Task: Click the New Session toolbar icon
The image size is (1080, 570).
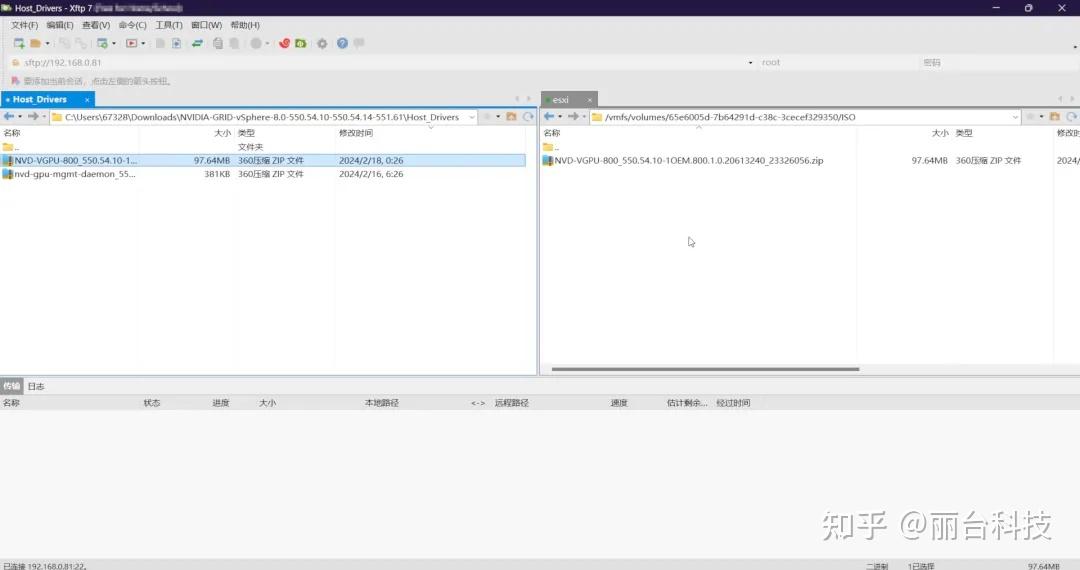Action: pyautogui.click(x=19, y=43)
